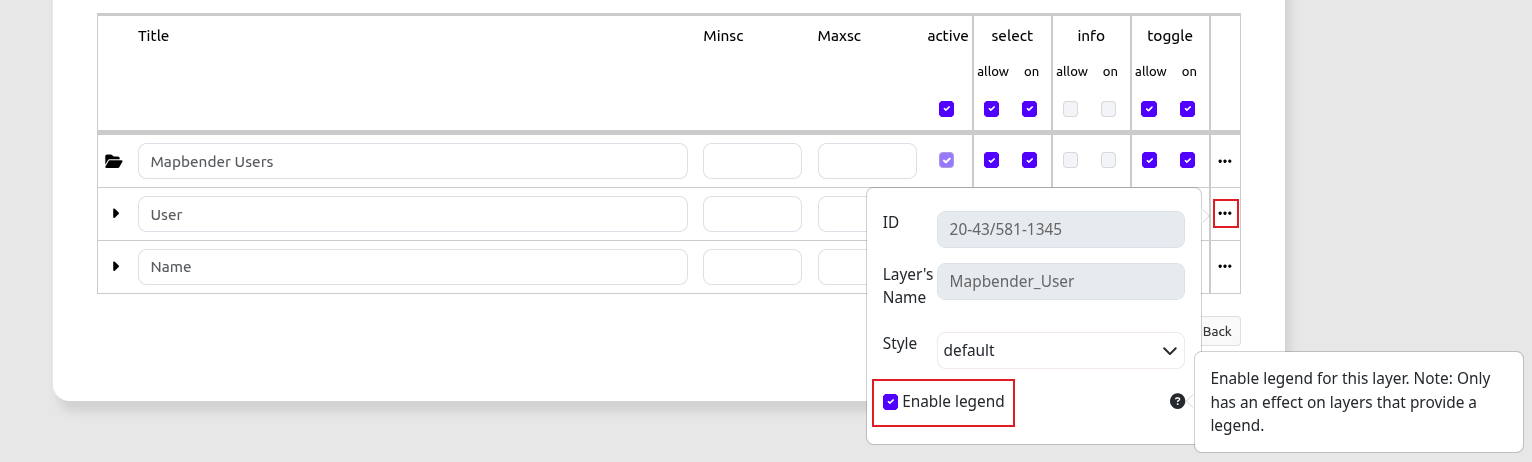This screenshot has height=462, width=1532.
Task: Click Minsc field for Mapbender Users
Action: pos(752,161)
